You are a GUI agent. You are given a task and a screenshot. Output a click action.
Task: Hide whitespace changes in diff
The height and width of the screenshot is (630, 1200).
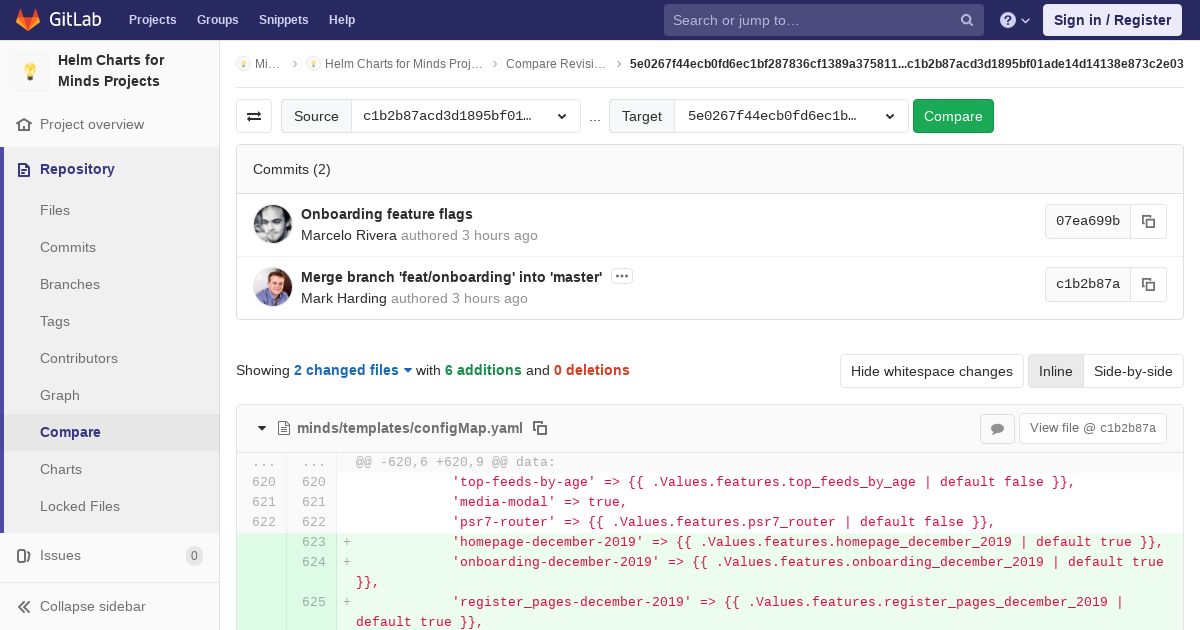point(931,371)
